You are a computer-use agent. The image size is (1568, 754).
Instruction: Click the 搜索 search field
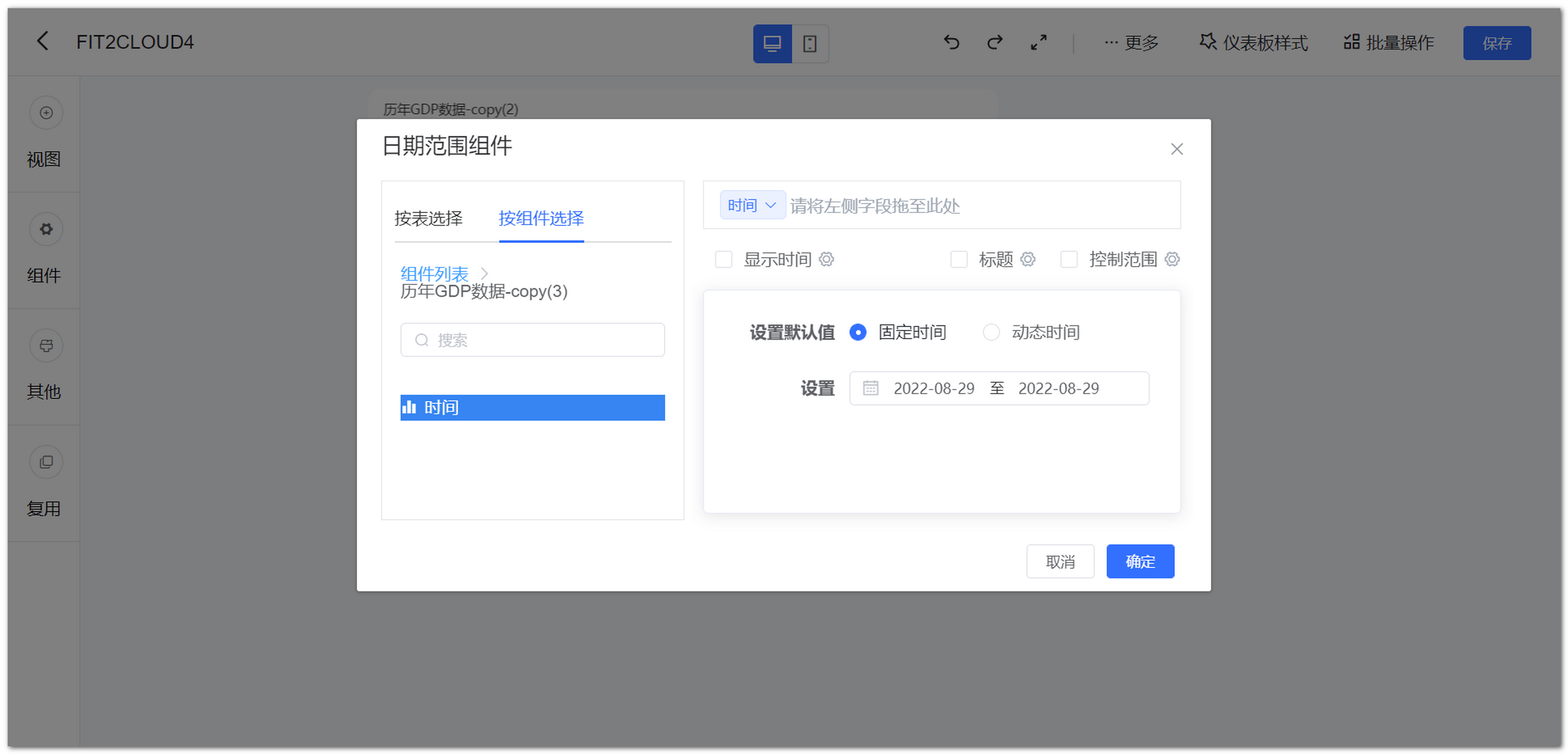point(532,339)
